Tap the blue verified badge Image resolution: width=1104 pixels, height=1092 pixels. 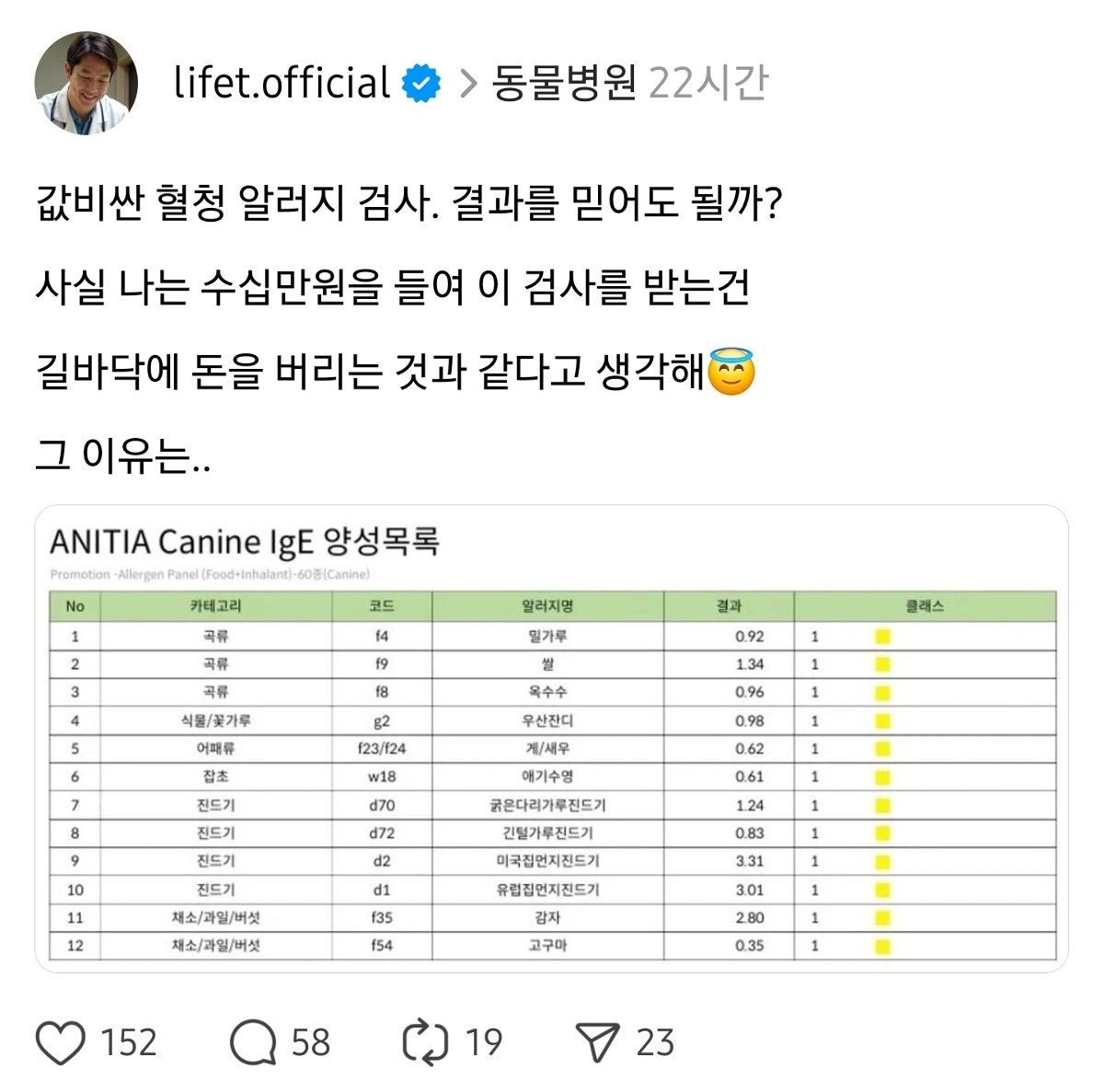[x=421, y=84]
